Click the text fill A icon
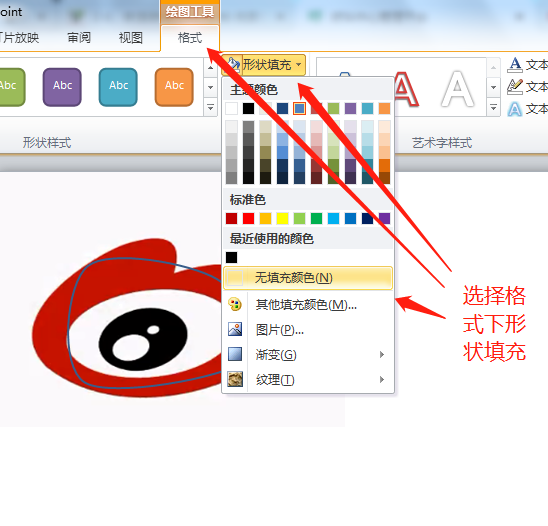This screenshot has width=548, height=526. click(515, 65)
